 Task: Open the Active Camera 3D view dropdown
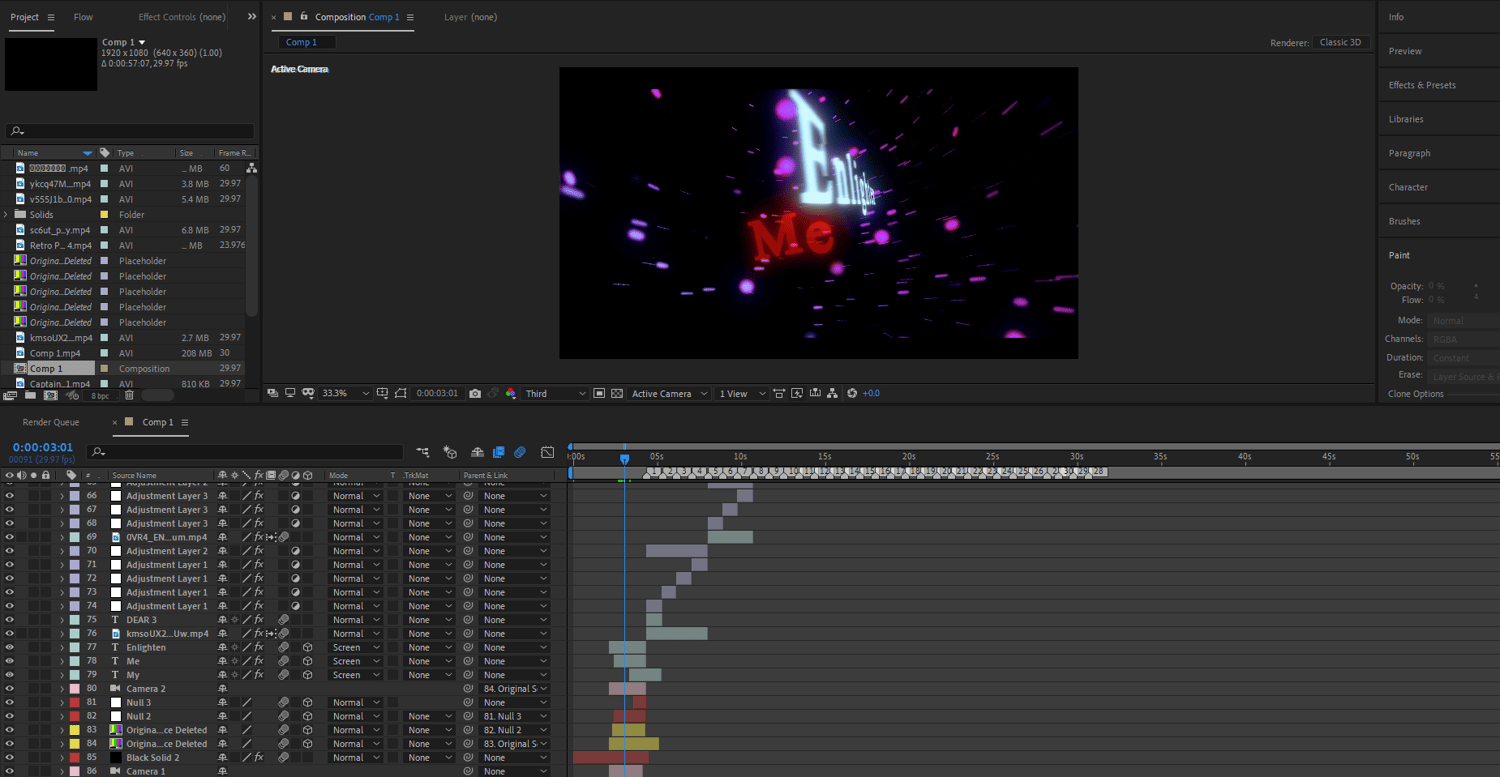pyautogui.click(x=670, y=394)
